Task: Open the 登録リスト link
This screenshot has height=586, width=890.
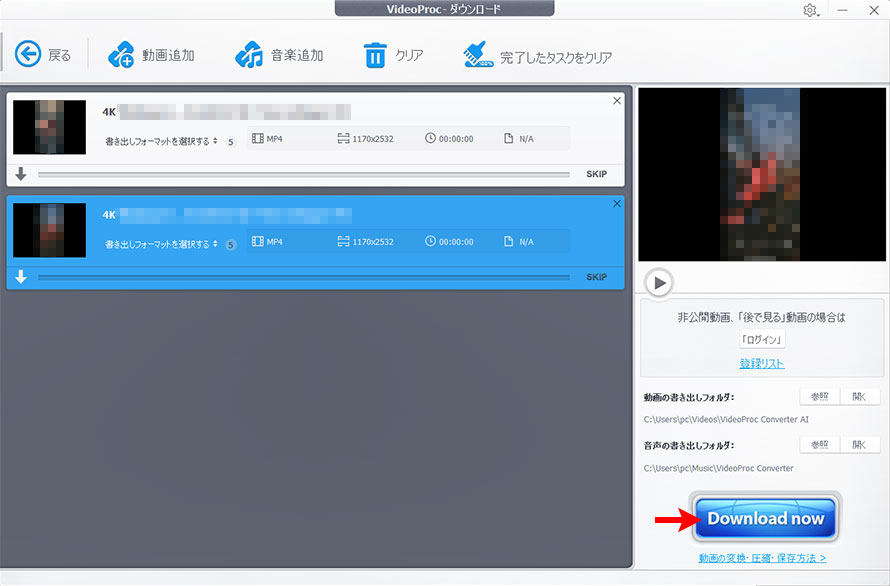Action: (762, 363)
